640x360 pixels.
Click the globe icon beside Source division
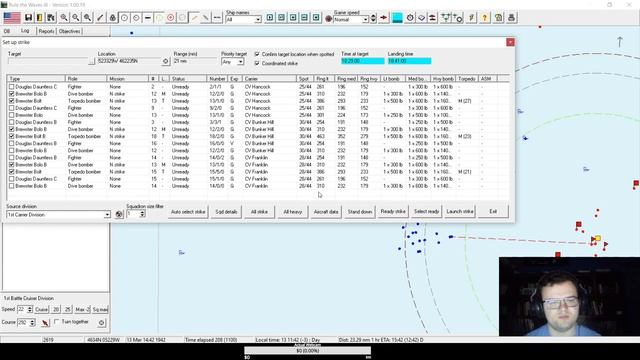point(119,214)
